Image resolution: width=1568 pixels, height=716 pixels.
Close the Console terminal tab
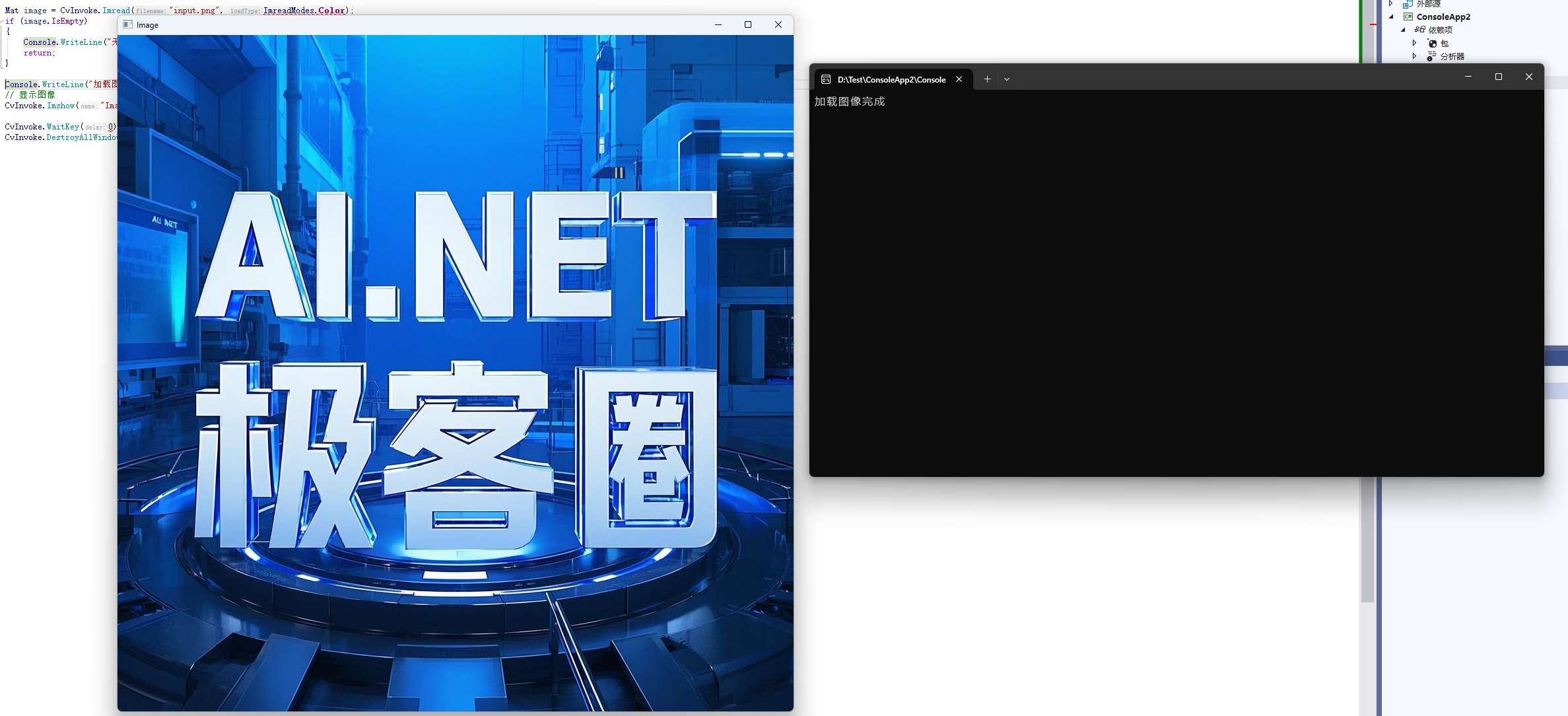tap(959, 79)
